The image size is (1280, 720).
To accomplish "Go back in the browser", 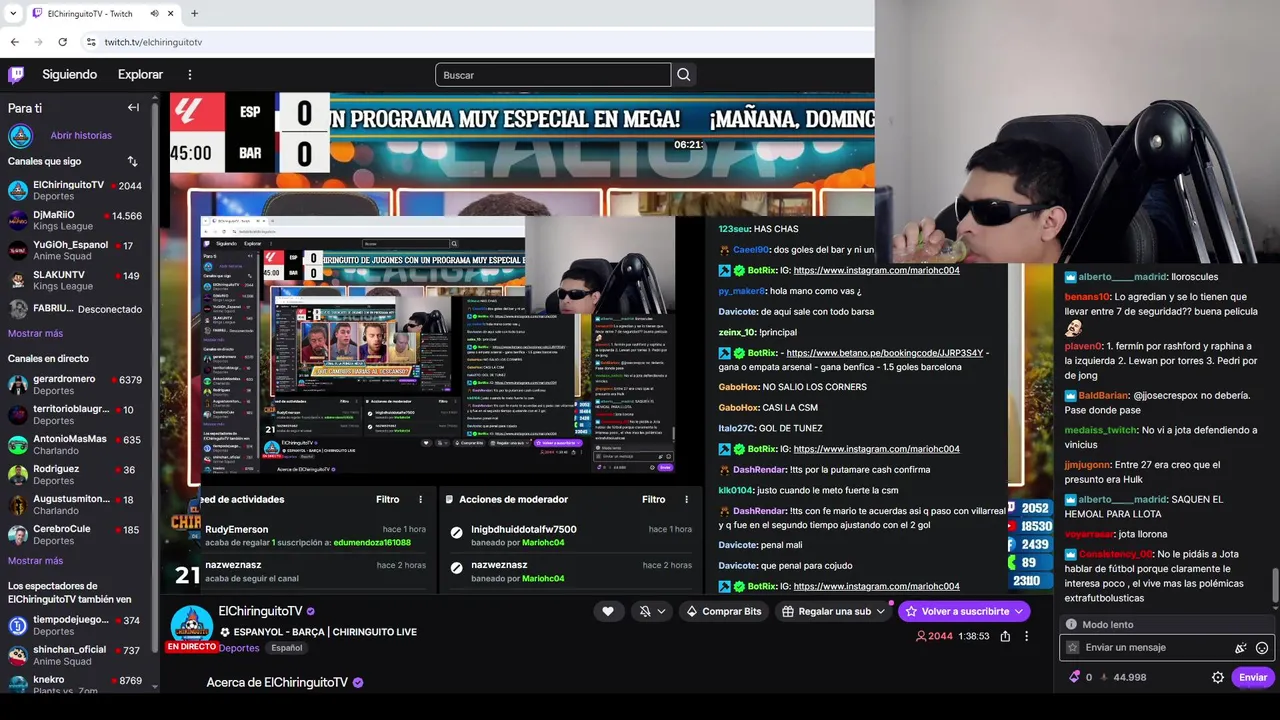I will (15, 42).
